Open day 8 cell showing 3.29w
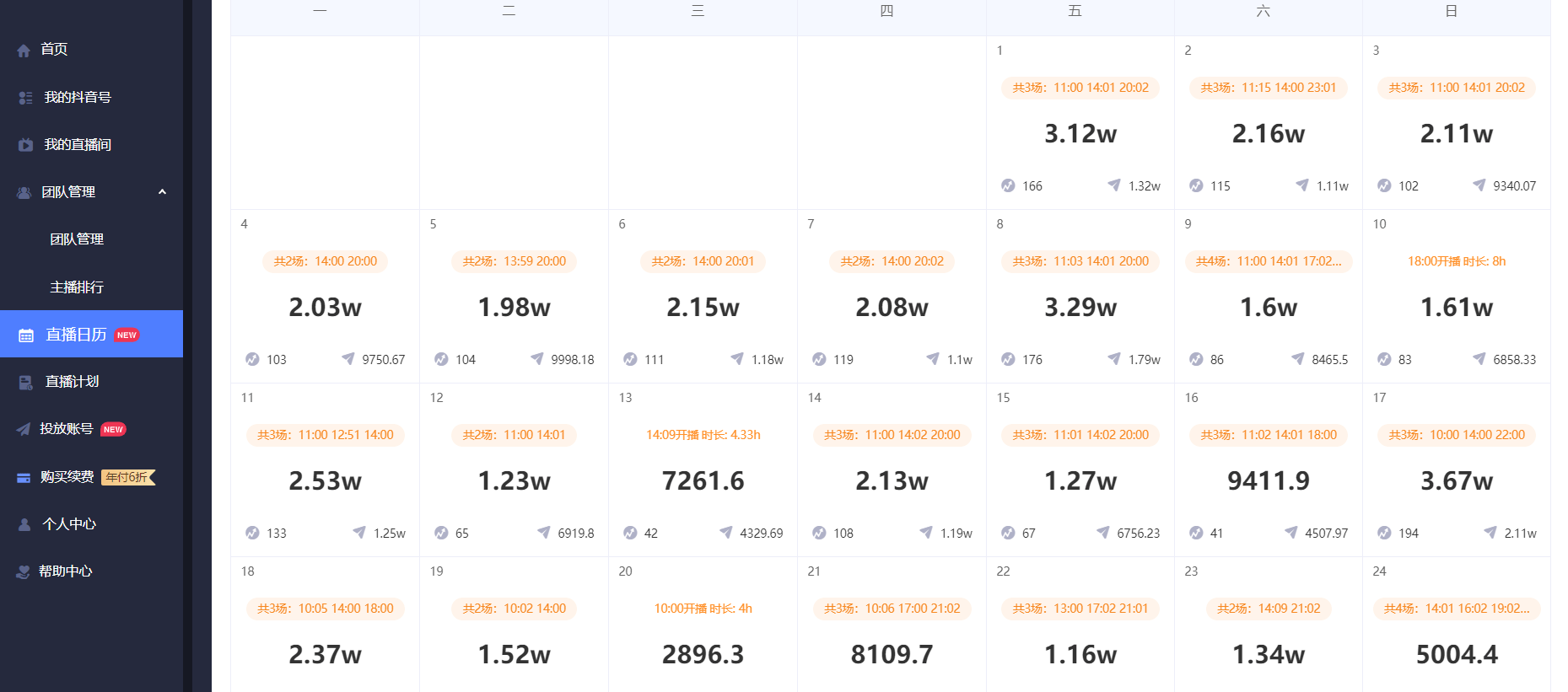1568x692 pixels. pos(1080,297)
